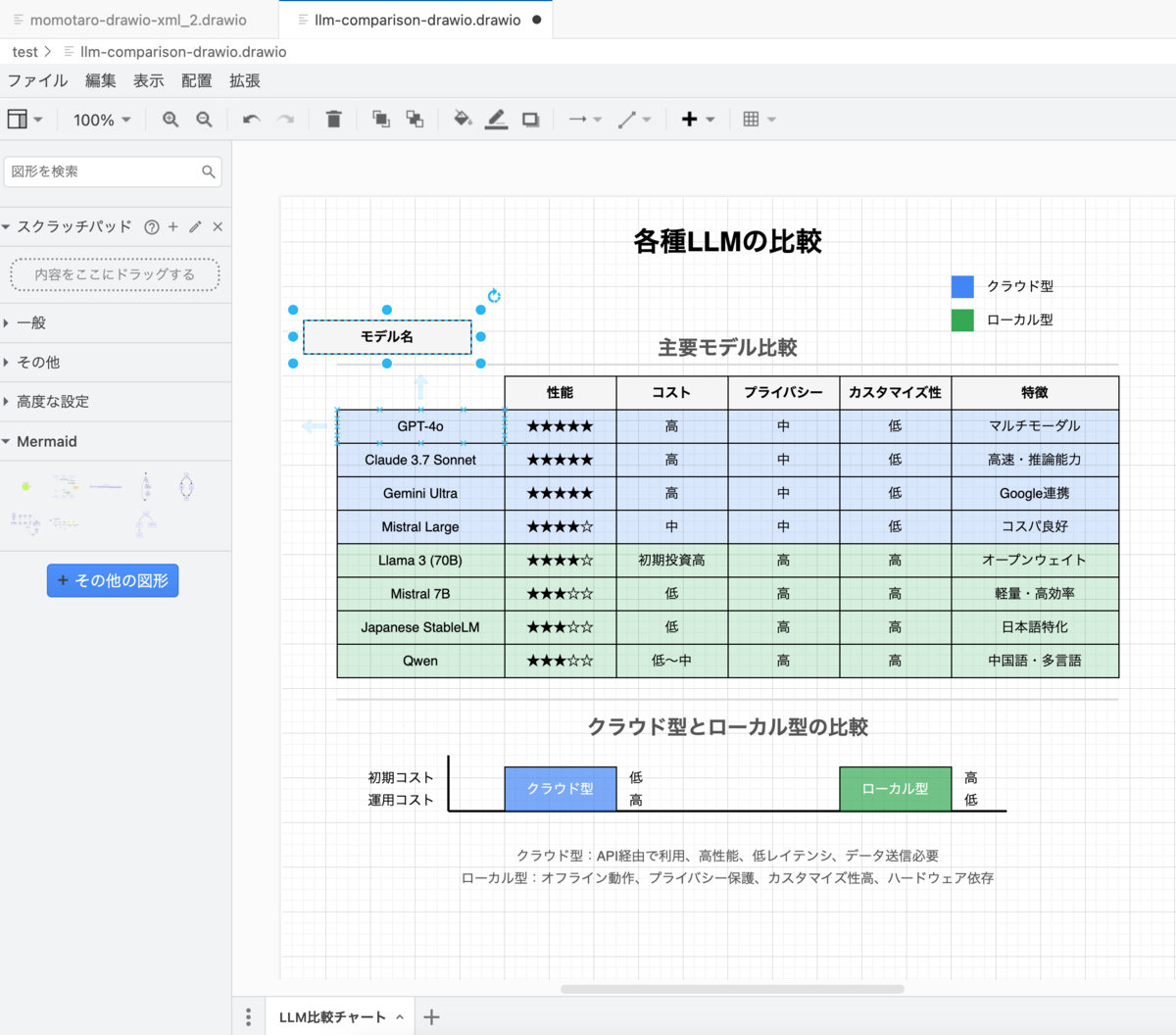Viewport: 1176px width, 1035px height.
Task: Click the rotate handle of selected shape
Action: 494,295
